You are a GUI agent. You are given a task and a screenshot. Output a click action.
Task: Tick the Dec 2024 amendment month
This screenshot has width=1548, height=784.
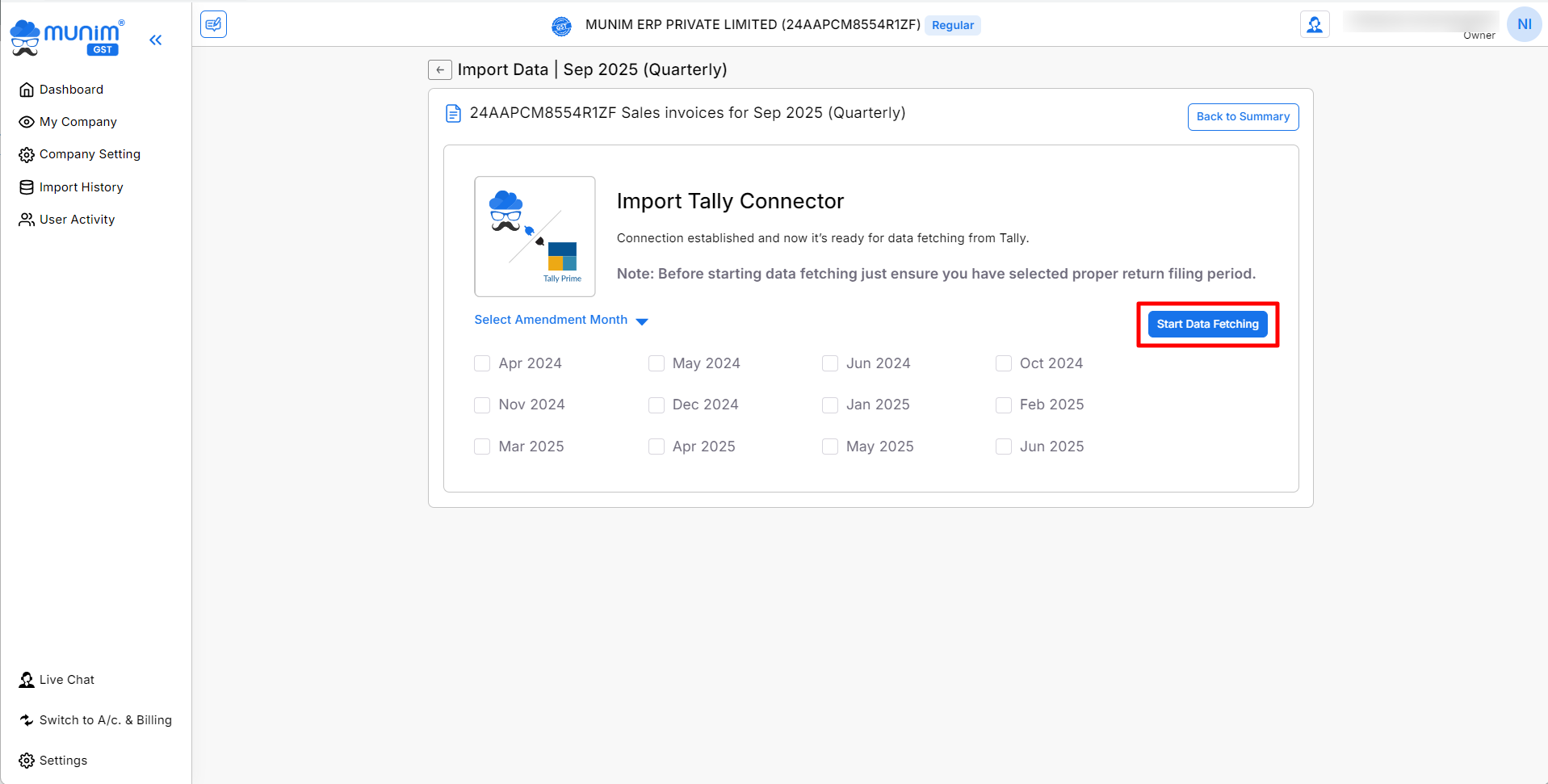click(657, 405)
